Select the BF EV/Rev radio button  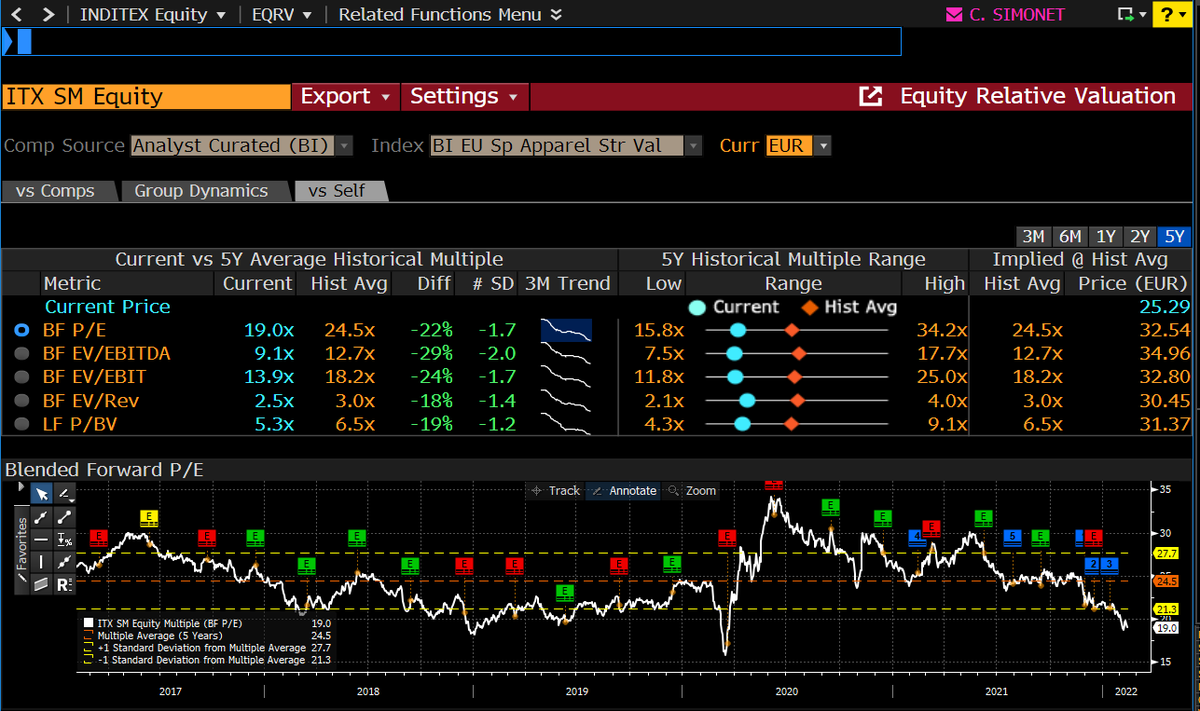point(21,400)
